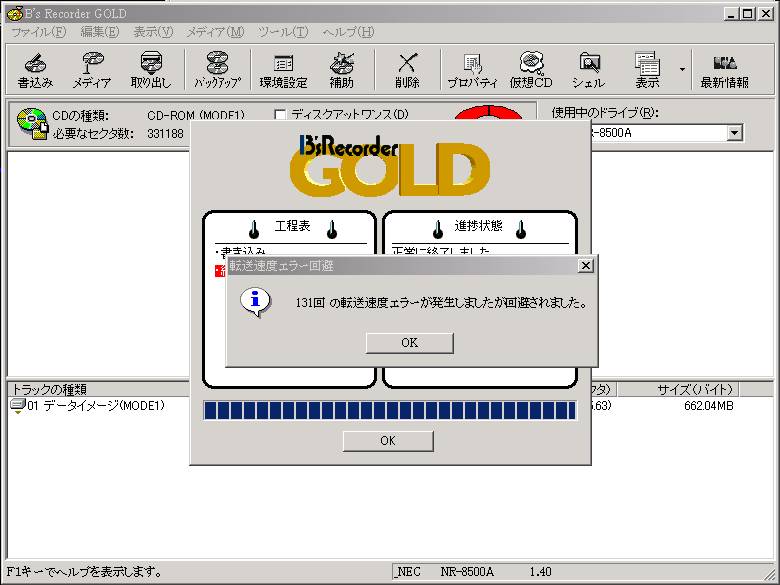The image size is (780, 585).
Task: Click the 331188 sector count value
Action: click(x=165, y=134)
